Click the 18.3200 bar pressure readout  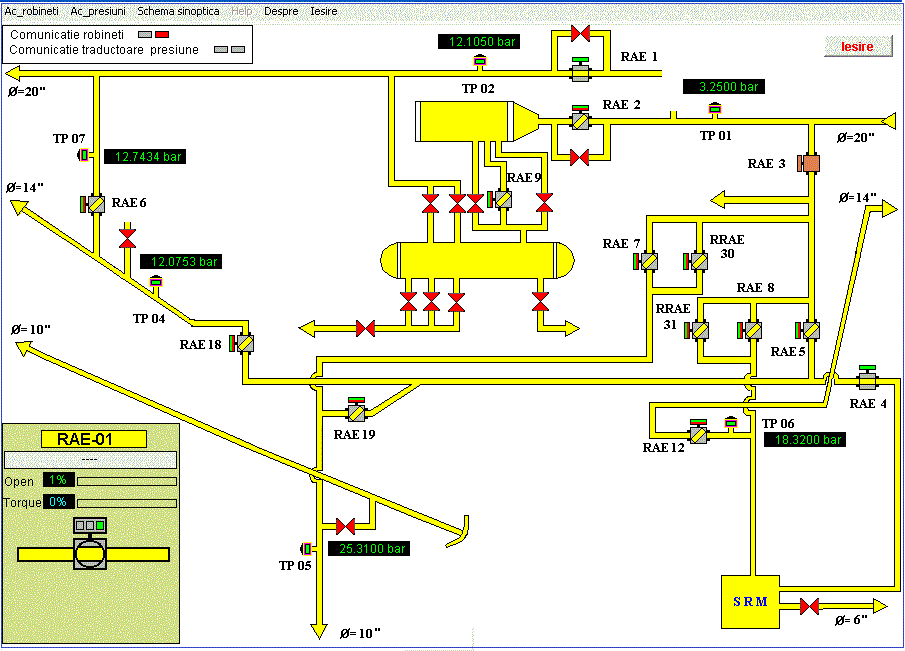805,439
